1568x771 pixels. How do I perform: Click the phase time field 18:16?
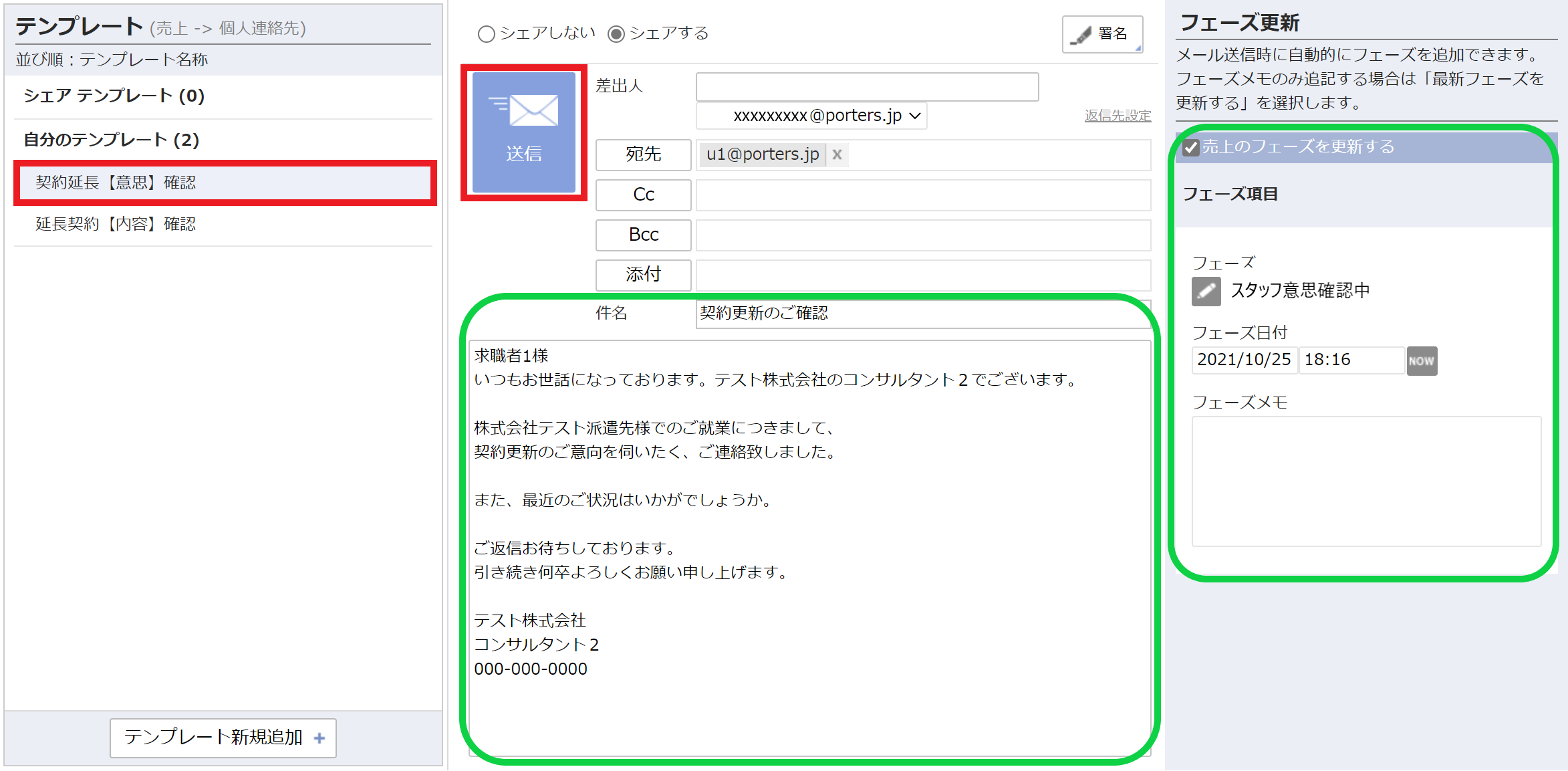tap(1351, 360)
